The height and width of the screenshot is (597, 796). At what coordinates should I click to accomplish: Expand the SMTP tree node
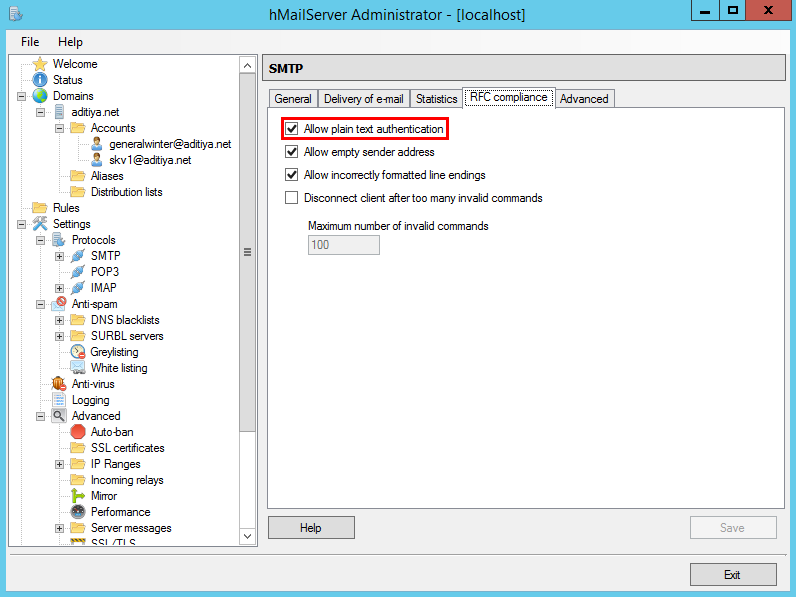[59, 256]
